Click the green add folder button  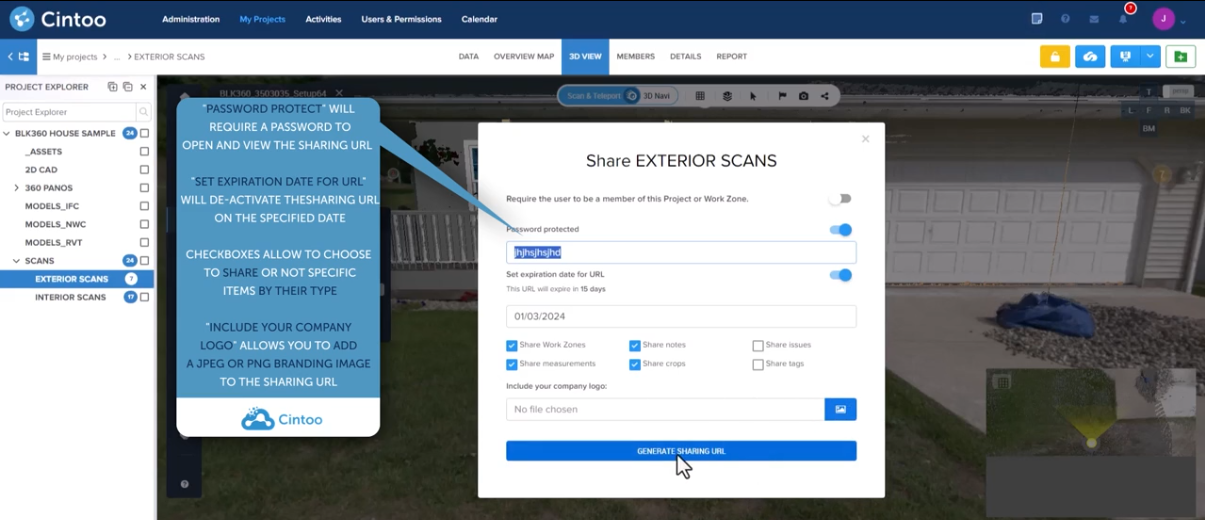pyautogui.click(x=1180, y=57)
